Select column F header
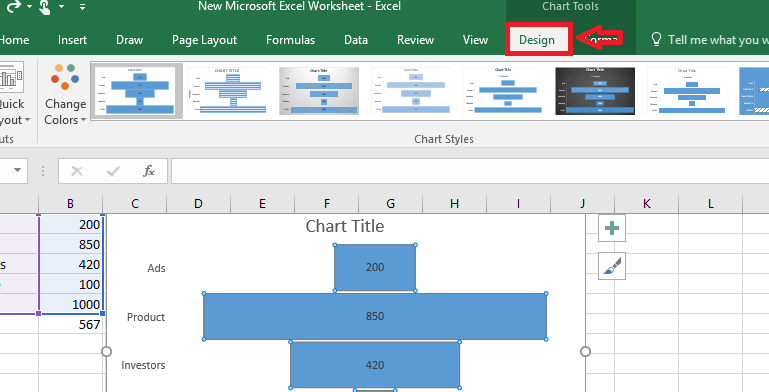The width and height of the screenshot is (769, 392). point(327,204)
